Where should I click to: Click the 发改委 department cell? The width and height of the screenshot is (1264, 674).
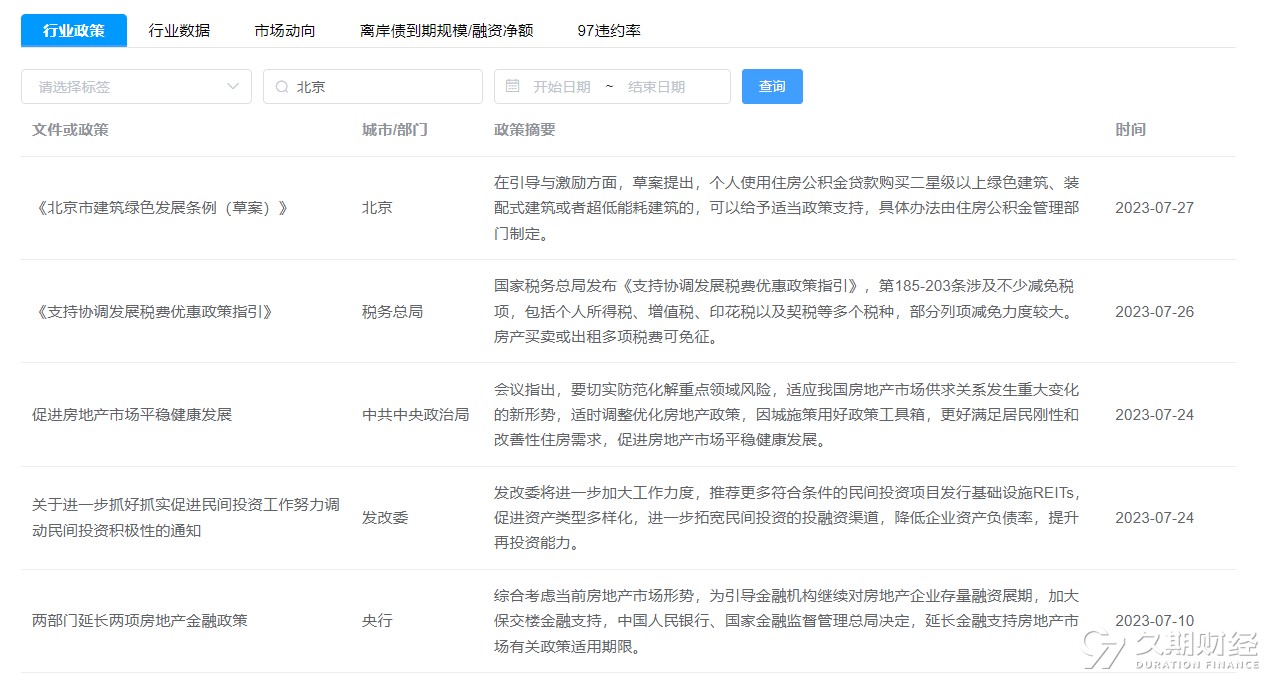(x=385, y=518)
